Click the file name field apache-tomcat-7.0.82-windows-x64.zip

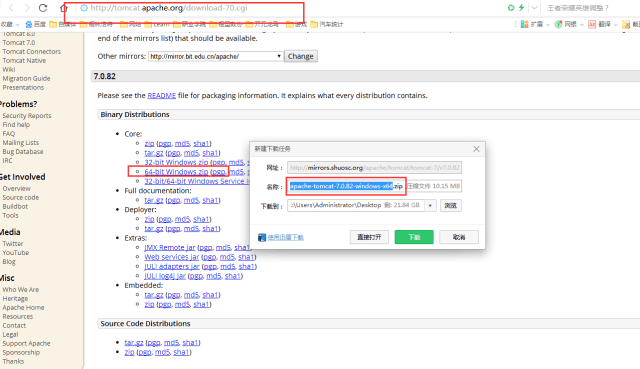[x=374, y=186]
